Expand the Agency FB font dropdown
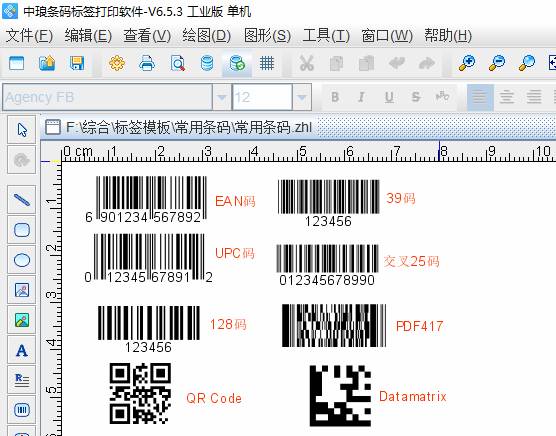556x436 pixels. click(x=222, y=97)
